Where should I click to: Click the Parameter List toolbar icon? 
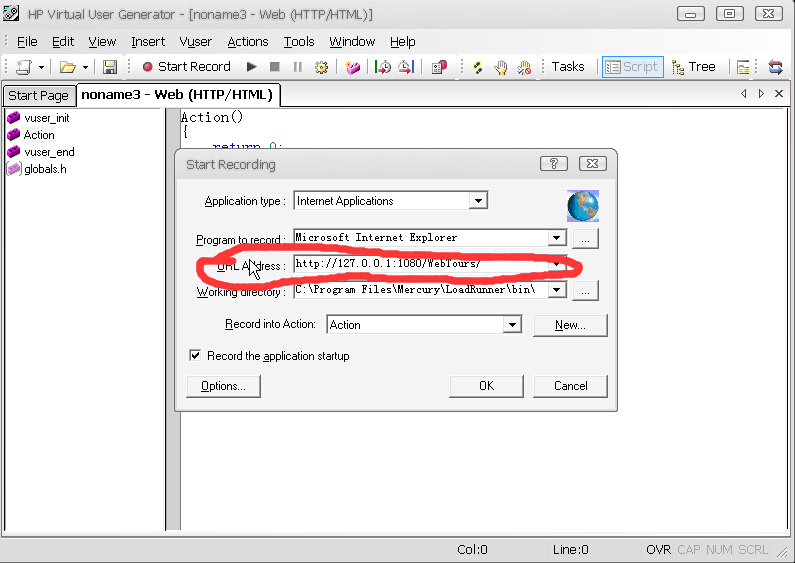(439, 67)
